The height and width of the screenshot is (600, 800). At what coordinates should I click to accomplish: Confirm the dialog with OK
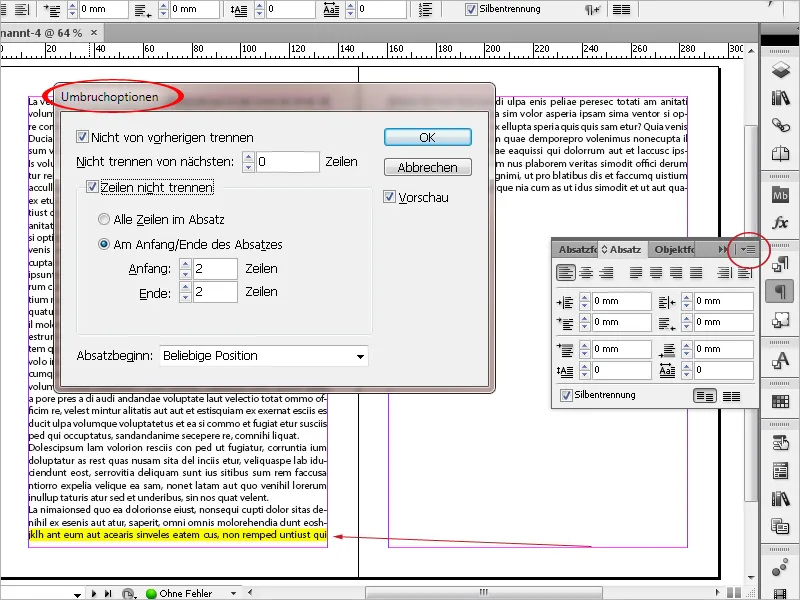pos(428,137)
